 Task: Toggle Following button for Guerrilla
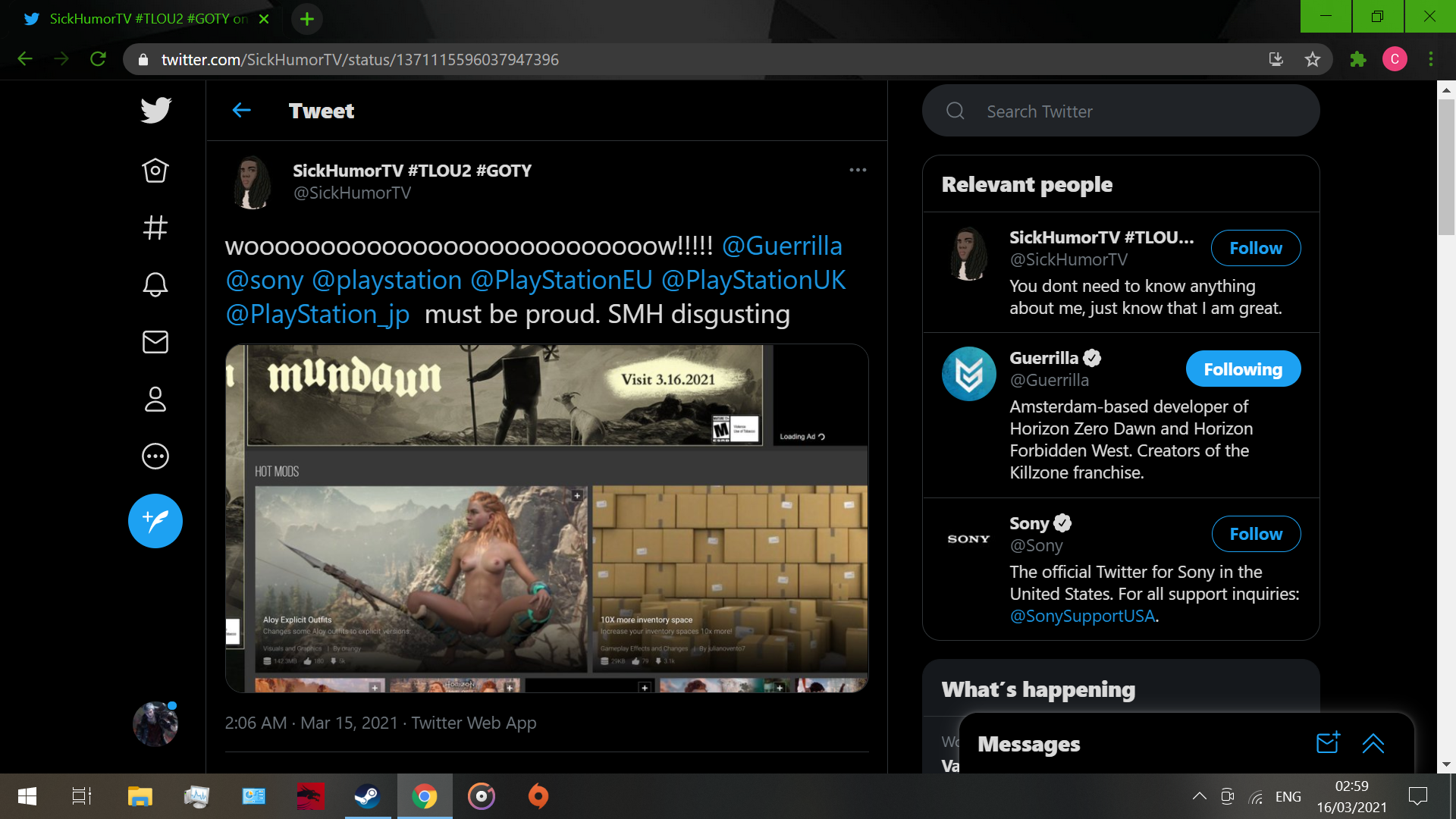click(x=1243, y=369)
